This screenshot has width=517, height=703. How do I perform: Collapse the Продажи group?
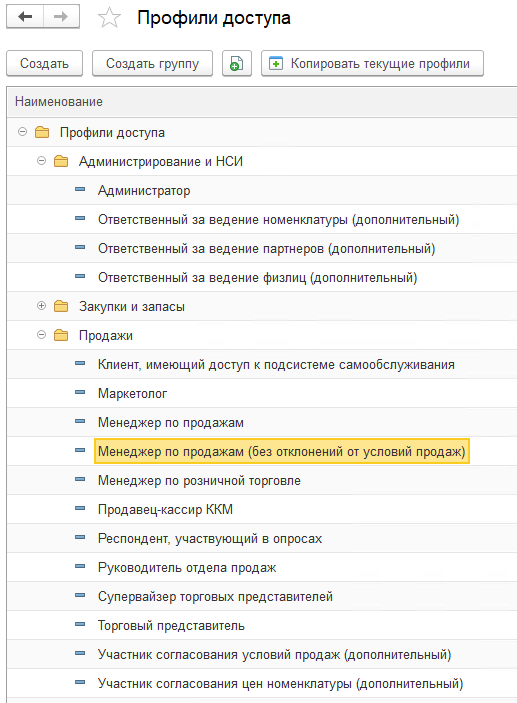tap(41, 334)
